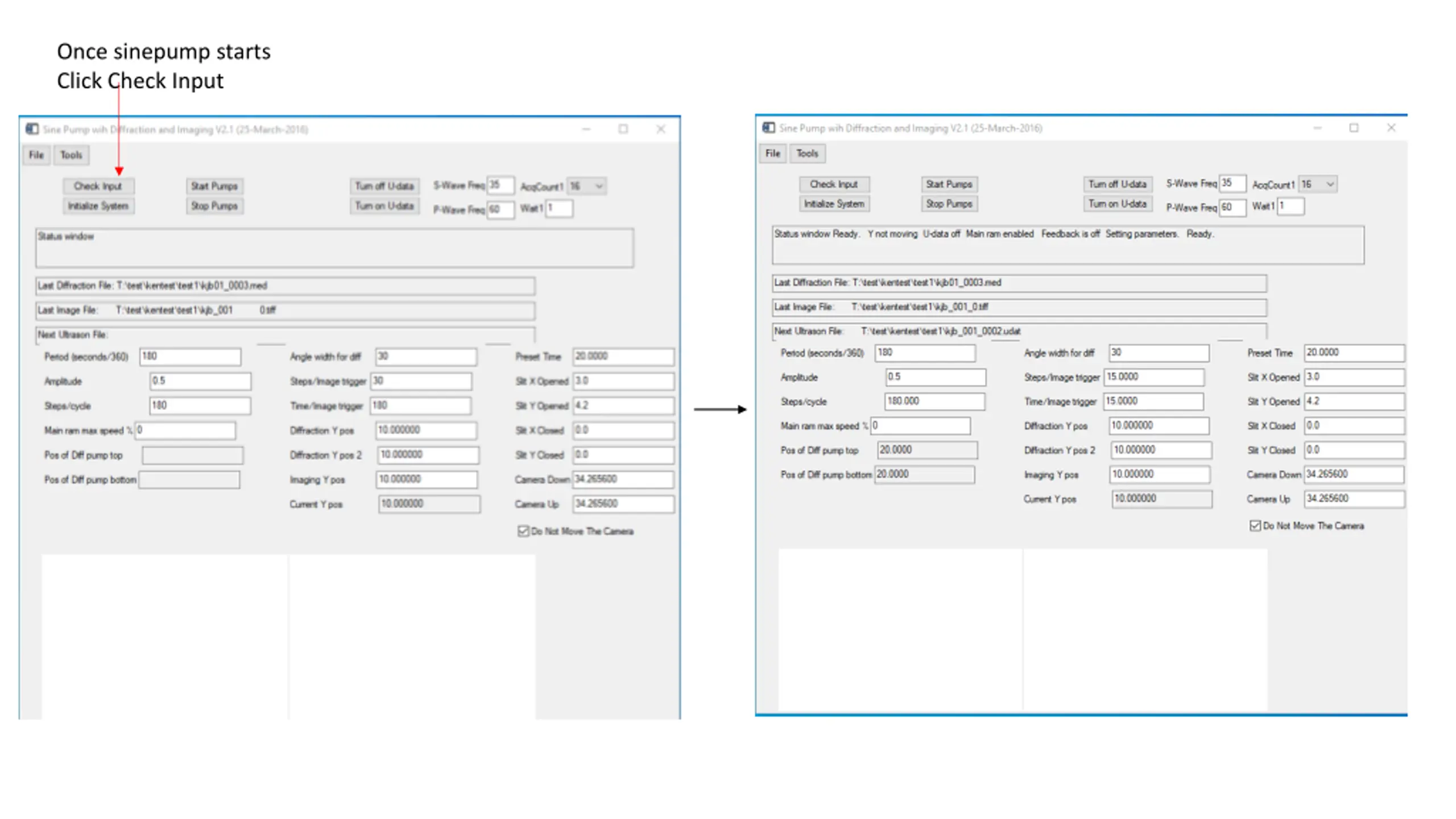Open Tools menu in left window
Viewport: 1456px width, 819px height.
pyautogui.click(x=71, y=155)
